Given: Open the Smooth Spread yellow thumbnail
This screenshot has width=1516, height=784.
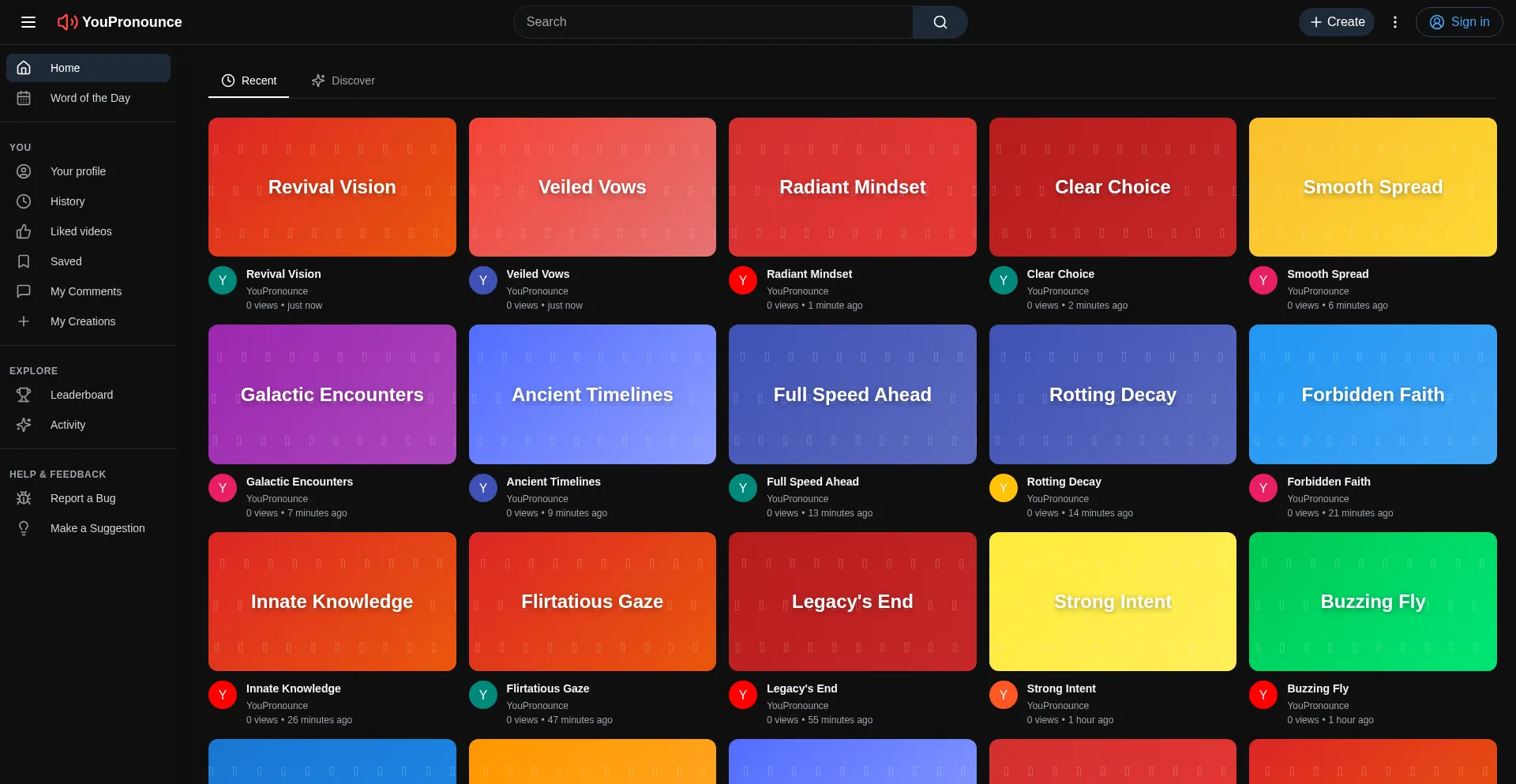Looking at the screenshot, I should pyautogui.click(x=1372, y=187).
